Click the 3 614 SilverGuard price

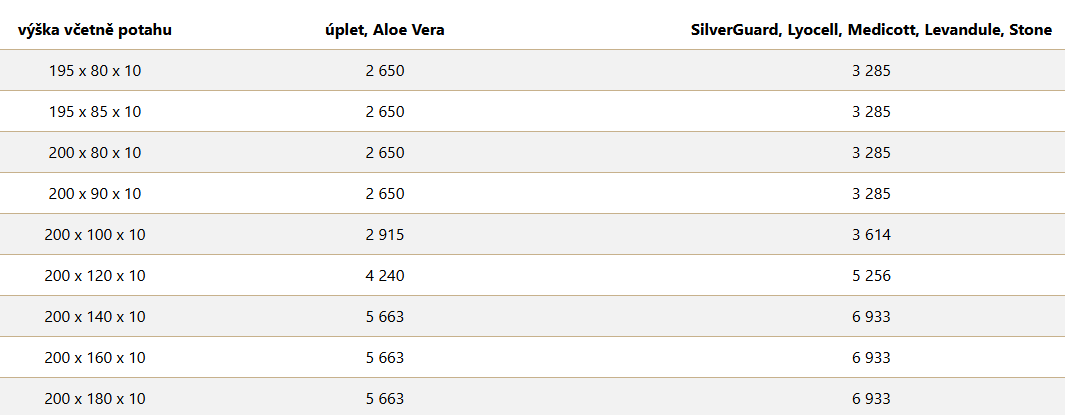pyautogui.click(x=871, y=235)
